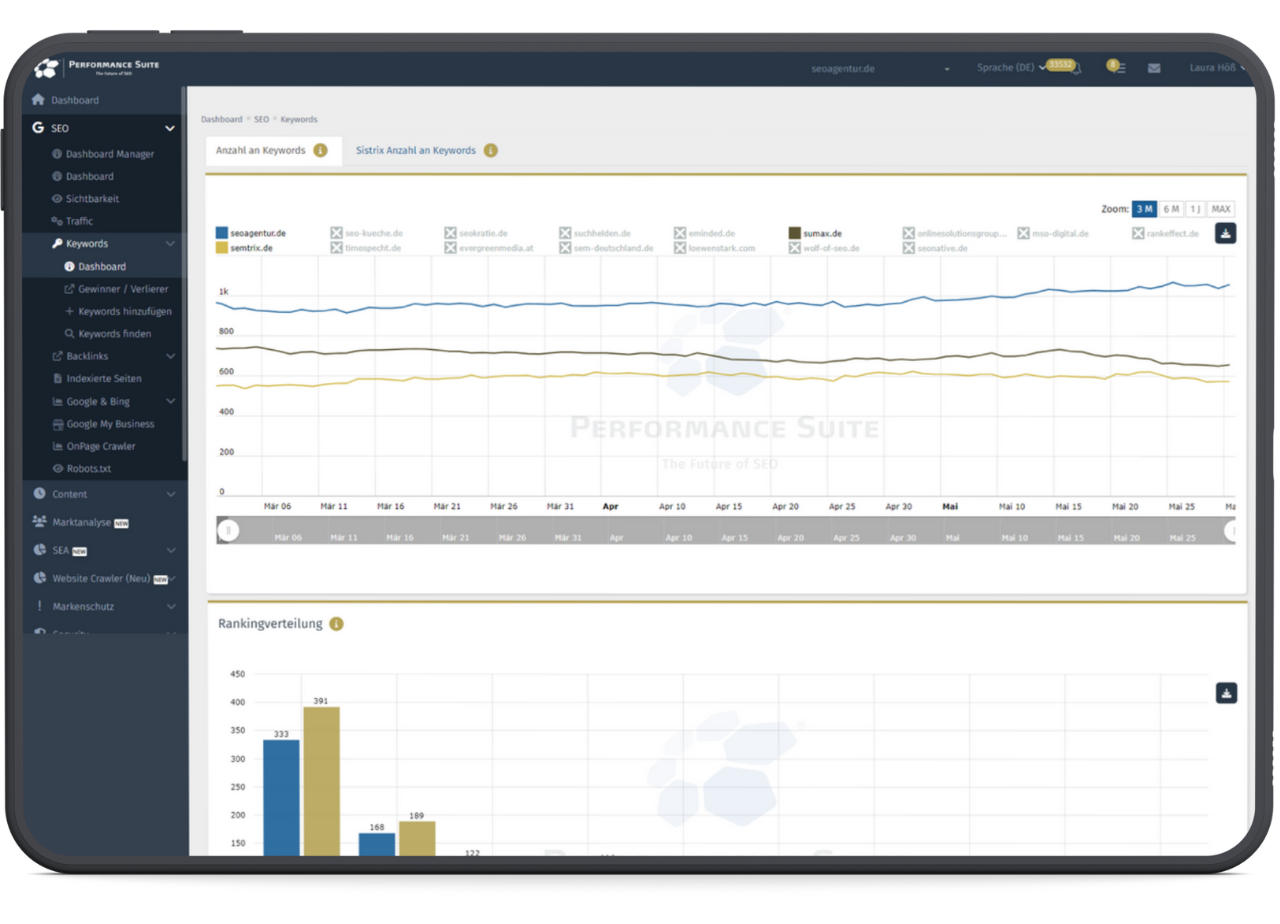Click the gray range navigator bar at Apr 15

(x=735, y=531)
